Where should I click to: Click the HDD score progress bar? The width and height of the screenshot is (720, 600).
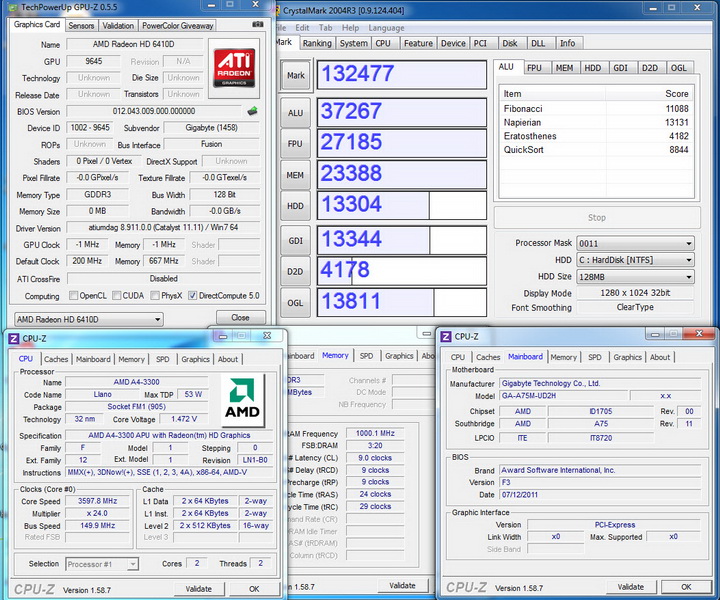[x=402, y=205]
